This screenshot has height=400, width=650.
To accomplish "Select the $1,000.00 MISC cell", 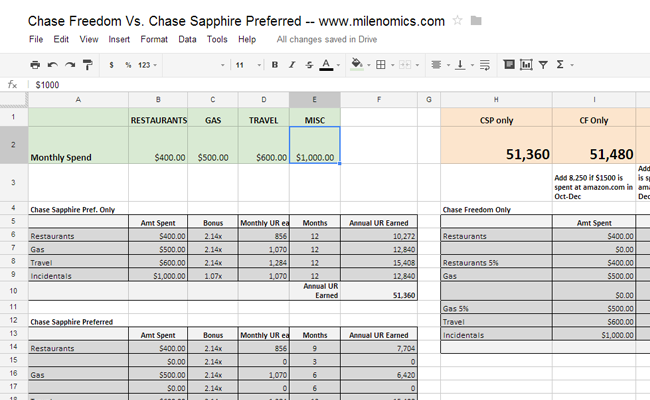I will pos(315,145).
